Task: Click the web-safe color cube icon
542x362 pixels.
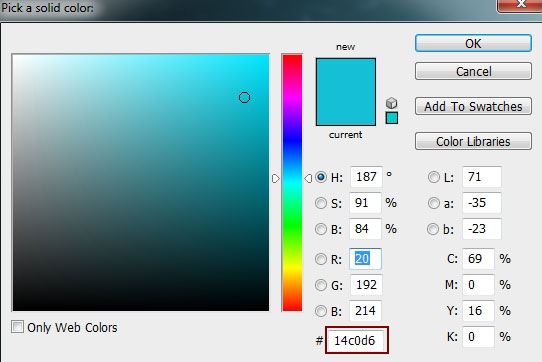Action: [391, 103]
